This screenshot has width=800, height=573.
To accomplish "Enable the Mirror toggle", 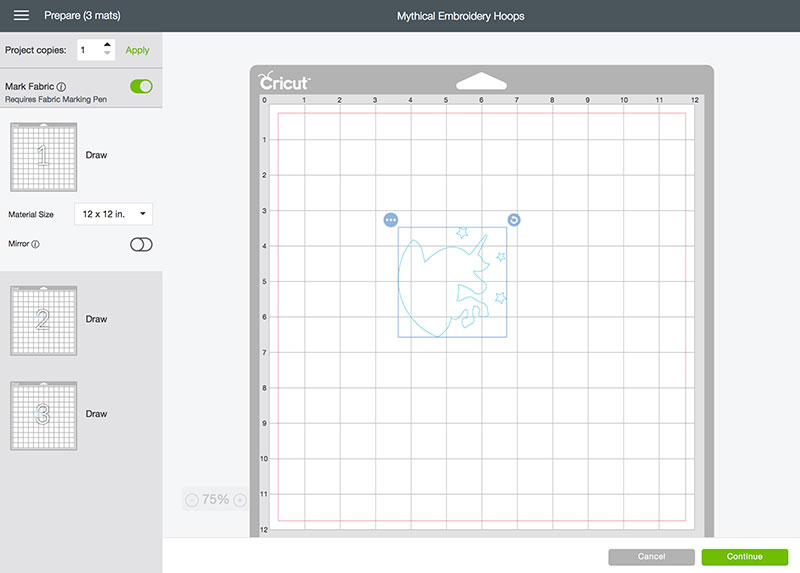I will tap(141, 244).
